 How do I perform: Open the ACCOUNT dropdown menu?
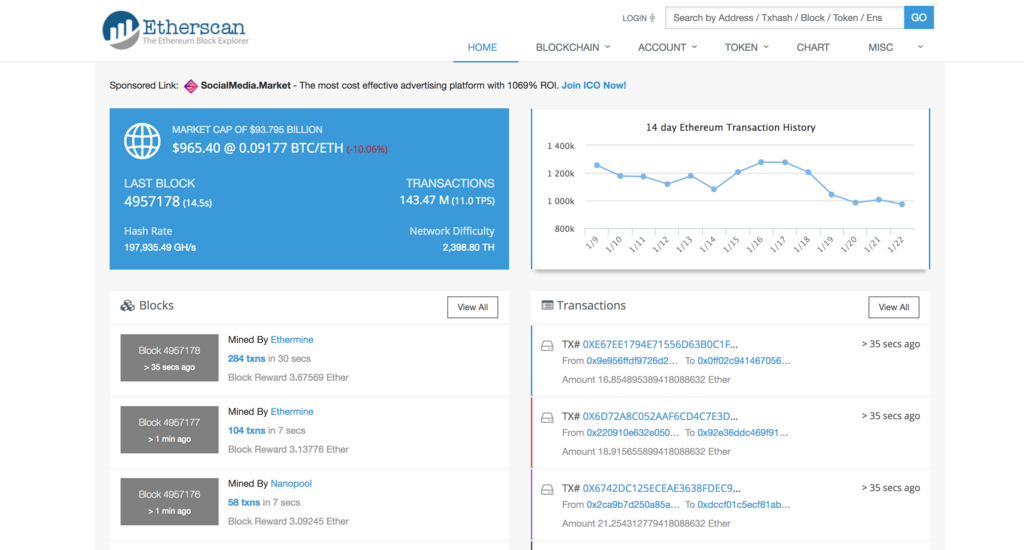coord(667,47)
